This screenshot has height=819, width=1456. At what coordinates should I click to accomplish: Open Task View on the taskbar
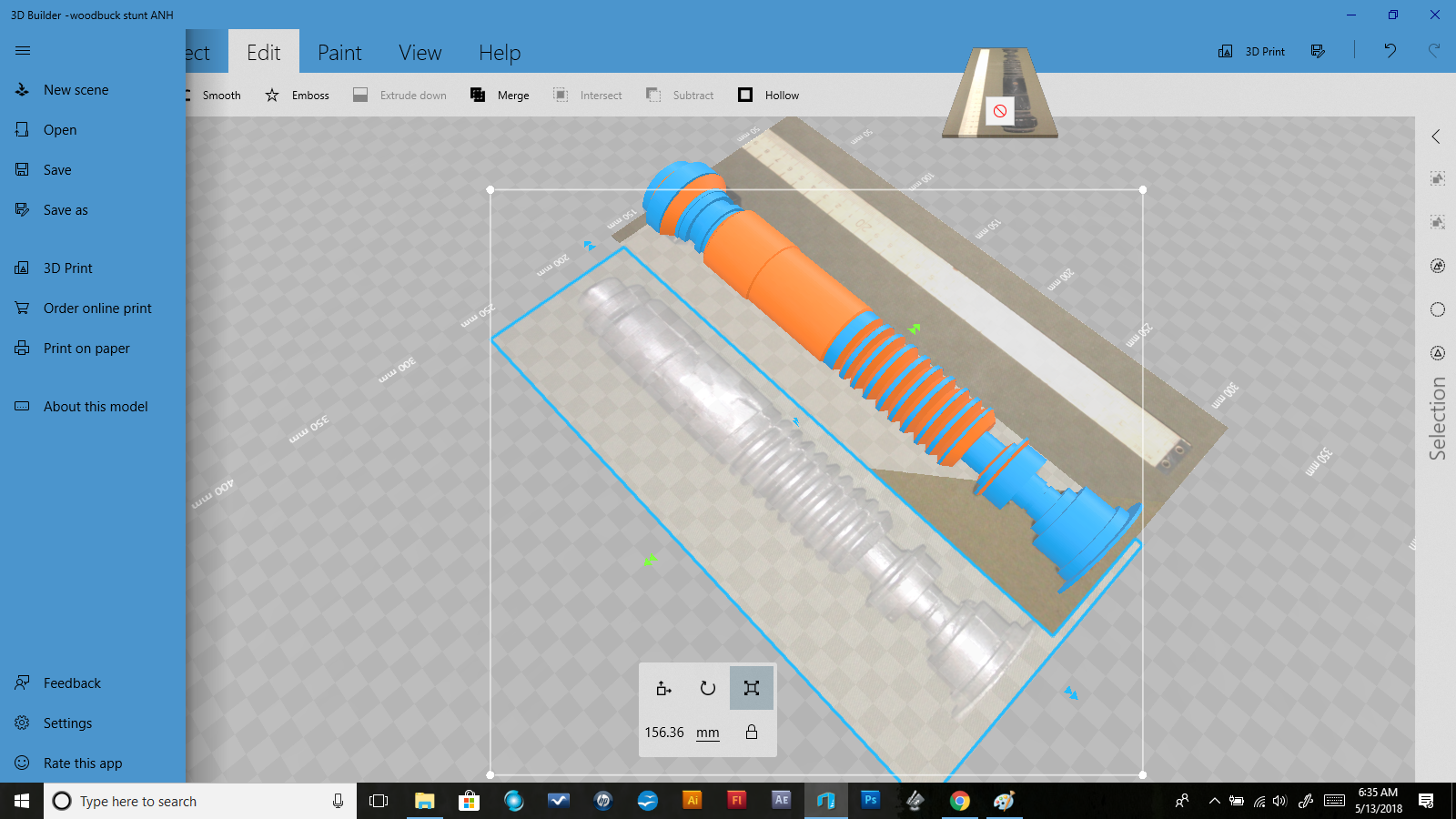tap(379, 801)
